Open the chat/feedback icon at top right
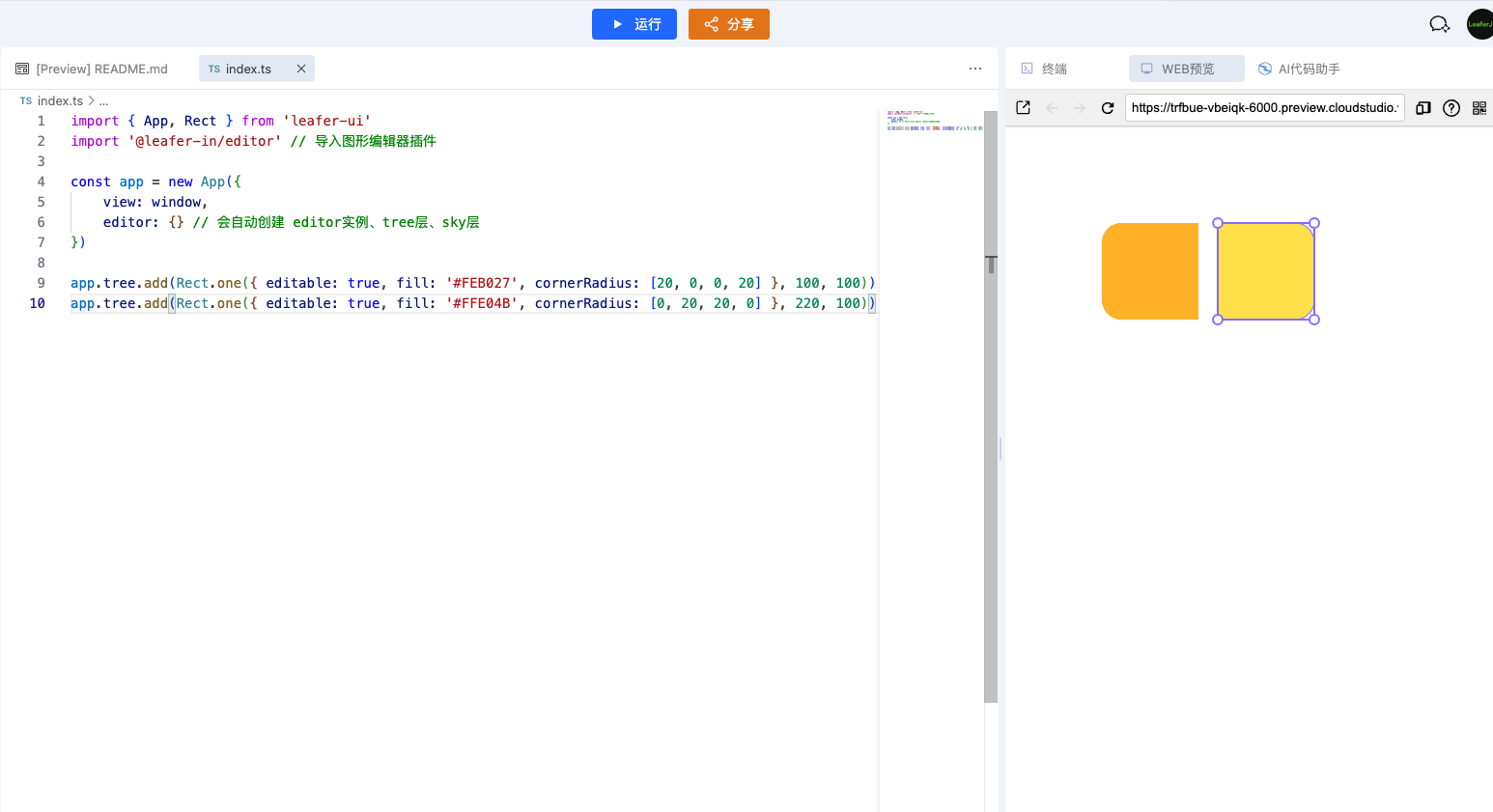 click(1439, 24)
